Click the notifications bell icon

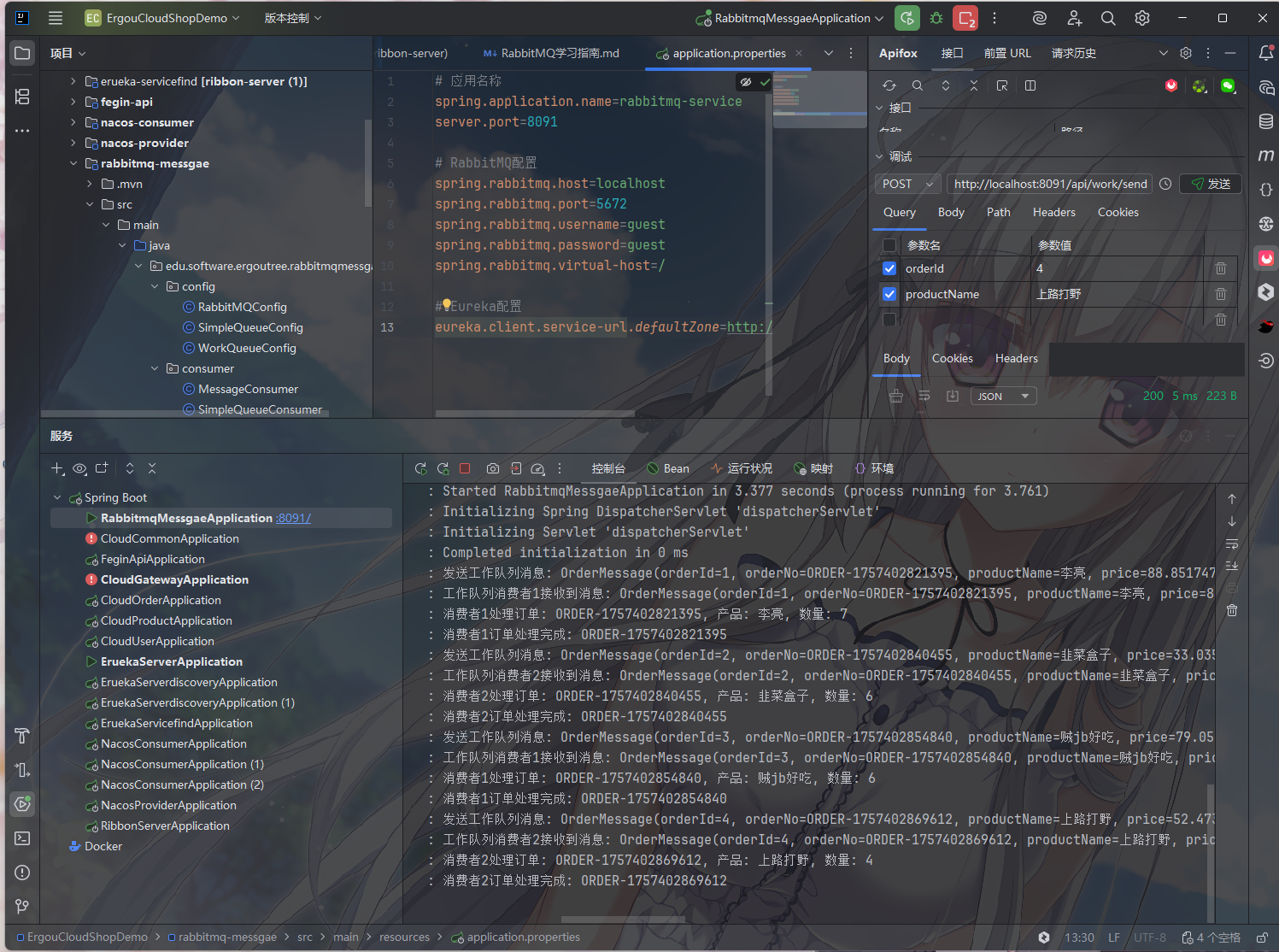click(1266, 53)
